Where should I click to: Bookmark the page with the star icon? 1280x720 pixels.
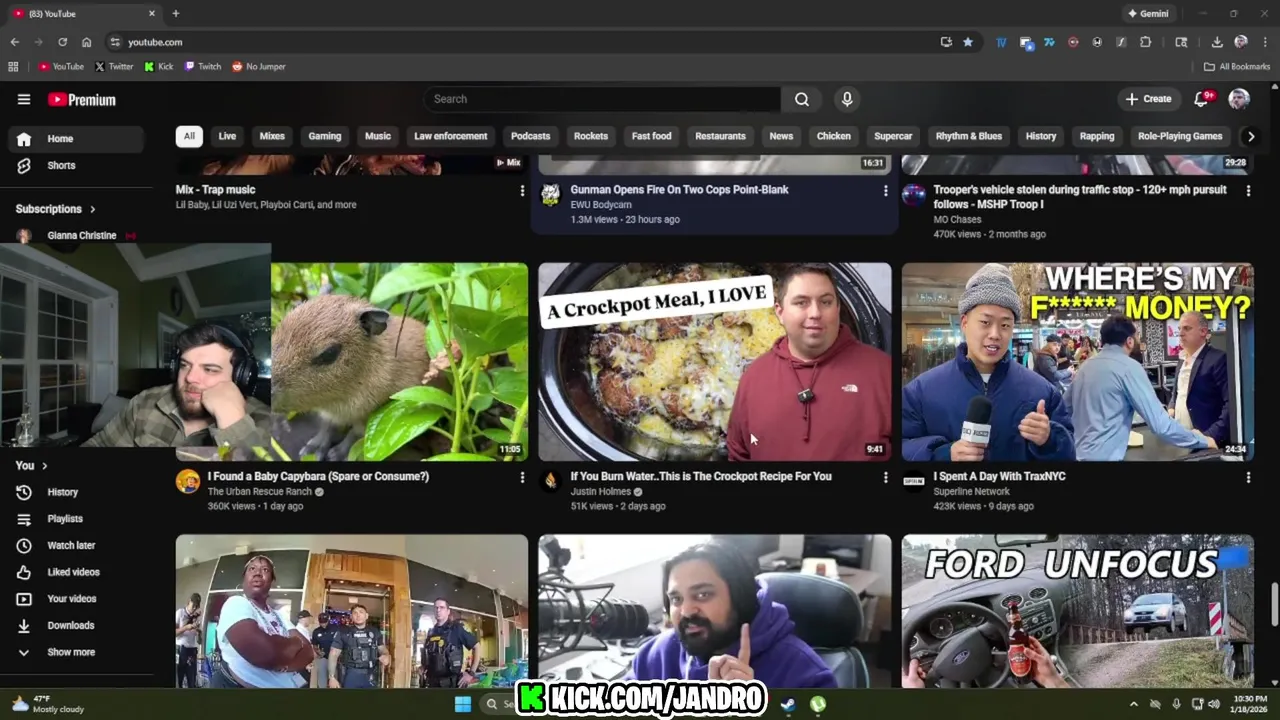pos(968,42)
